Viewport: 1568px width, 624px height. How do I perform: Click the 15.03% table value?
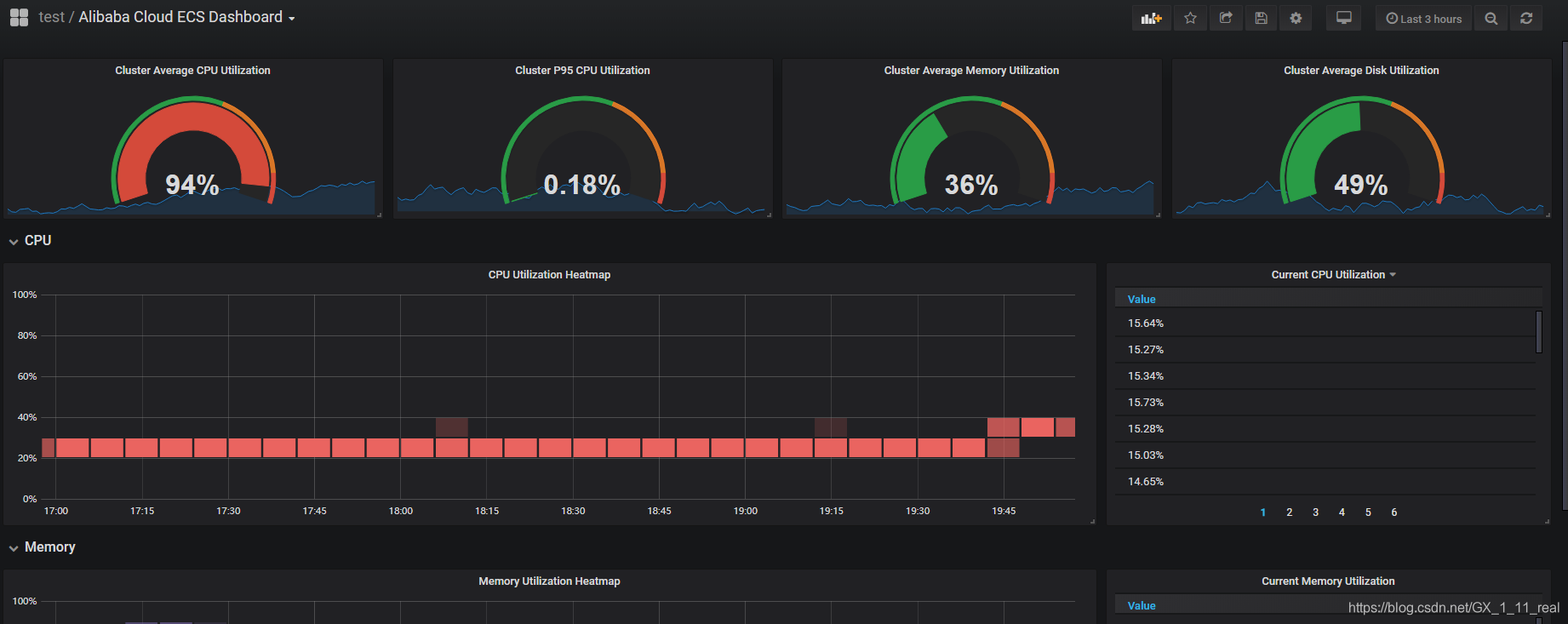pyautogui.click(x=1146, y=455)
